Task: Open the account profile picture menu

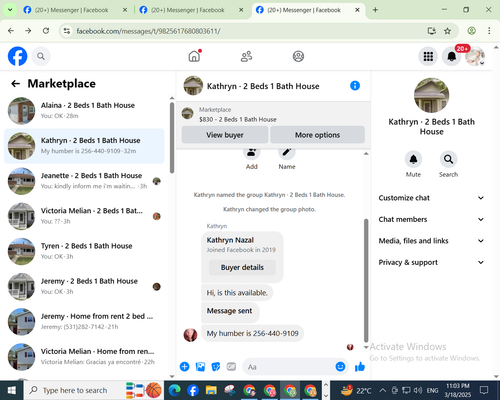Action: click(x=475, y=56)
